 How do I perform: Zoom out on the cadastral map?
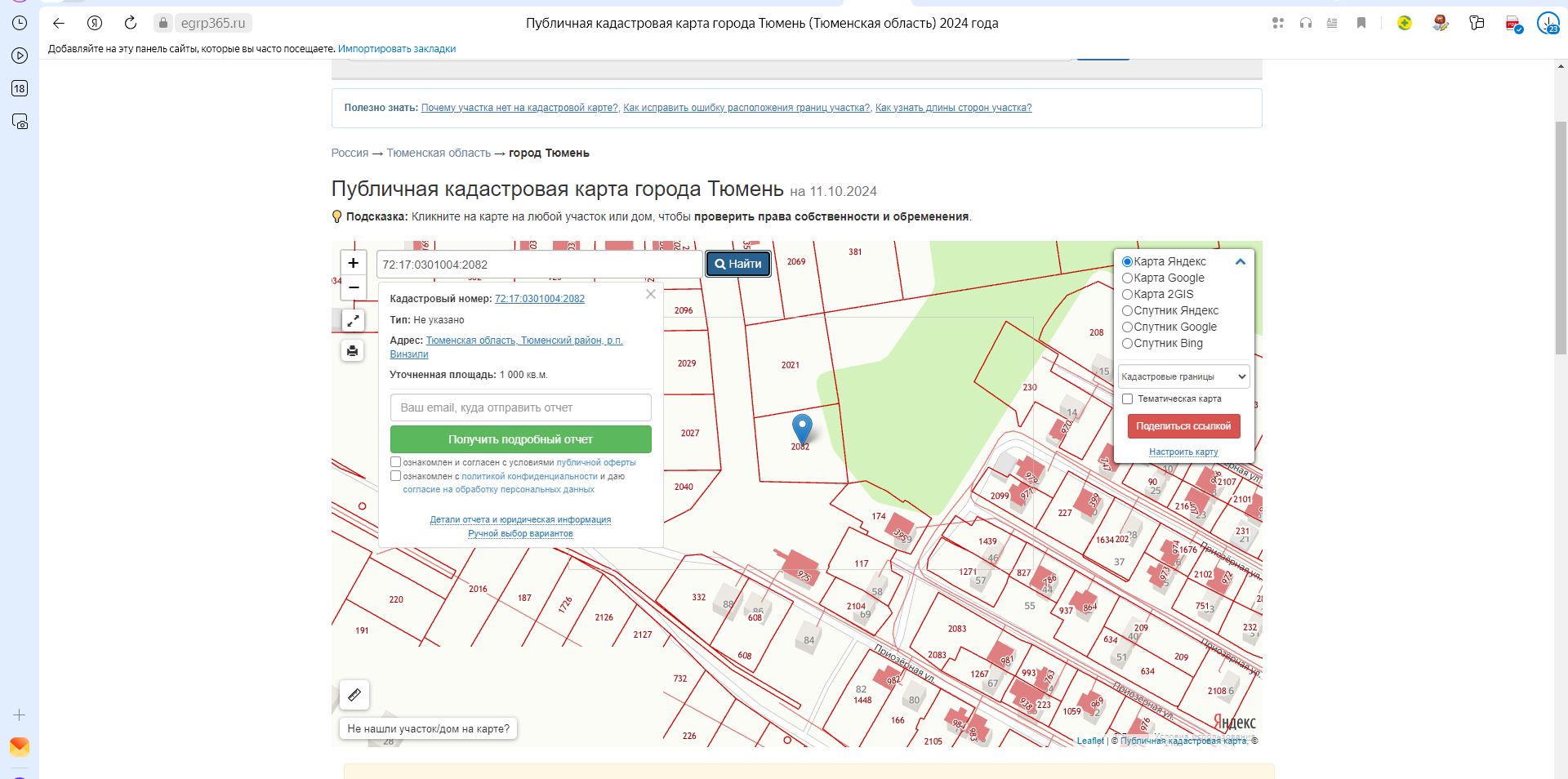pos(353,287)
